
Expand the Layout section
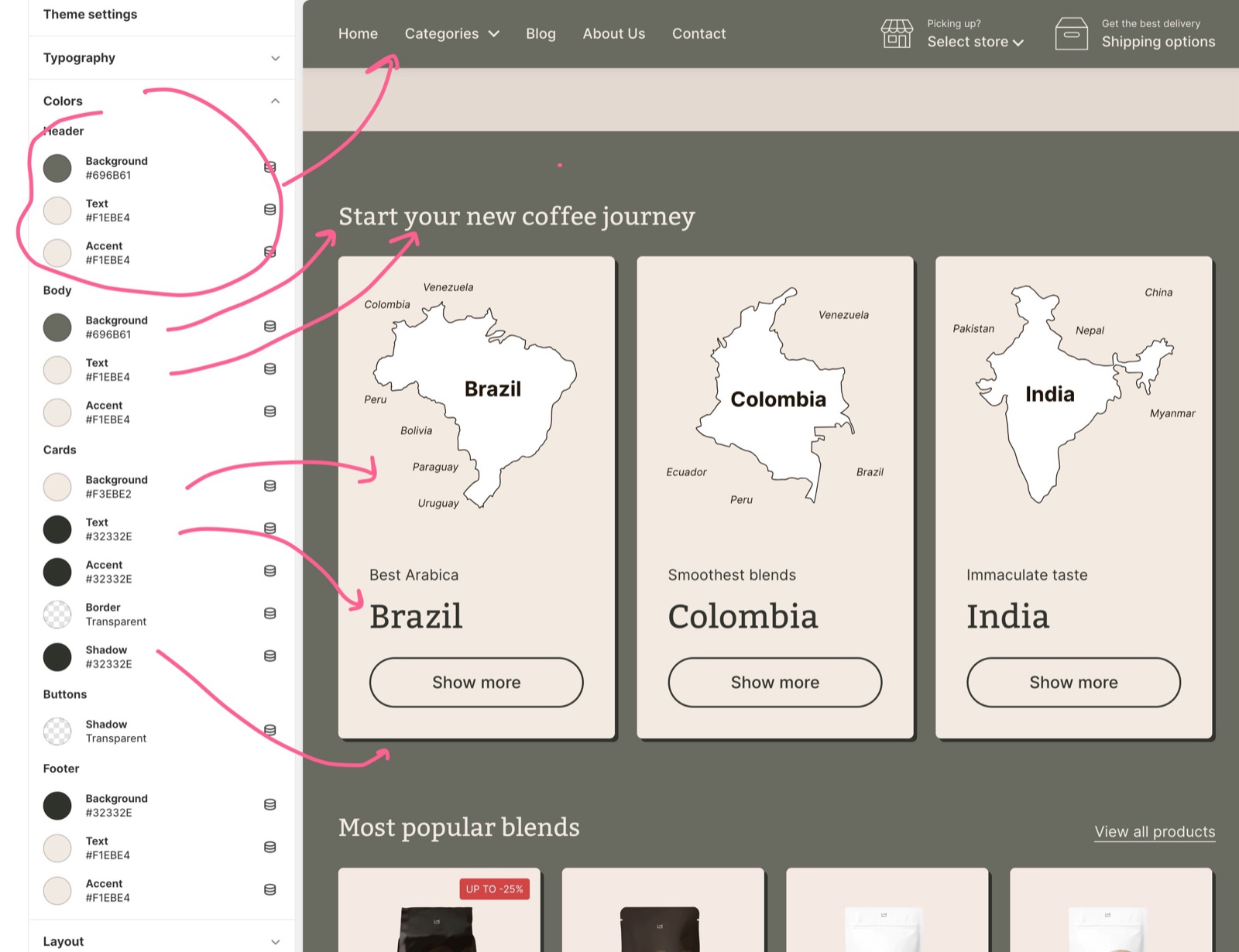162,941
